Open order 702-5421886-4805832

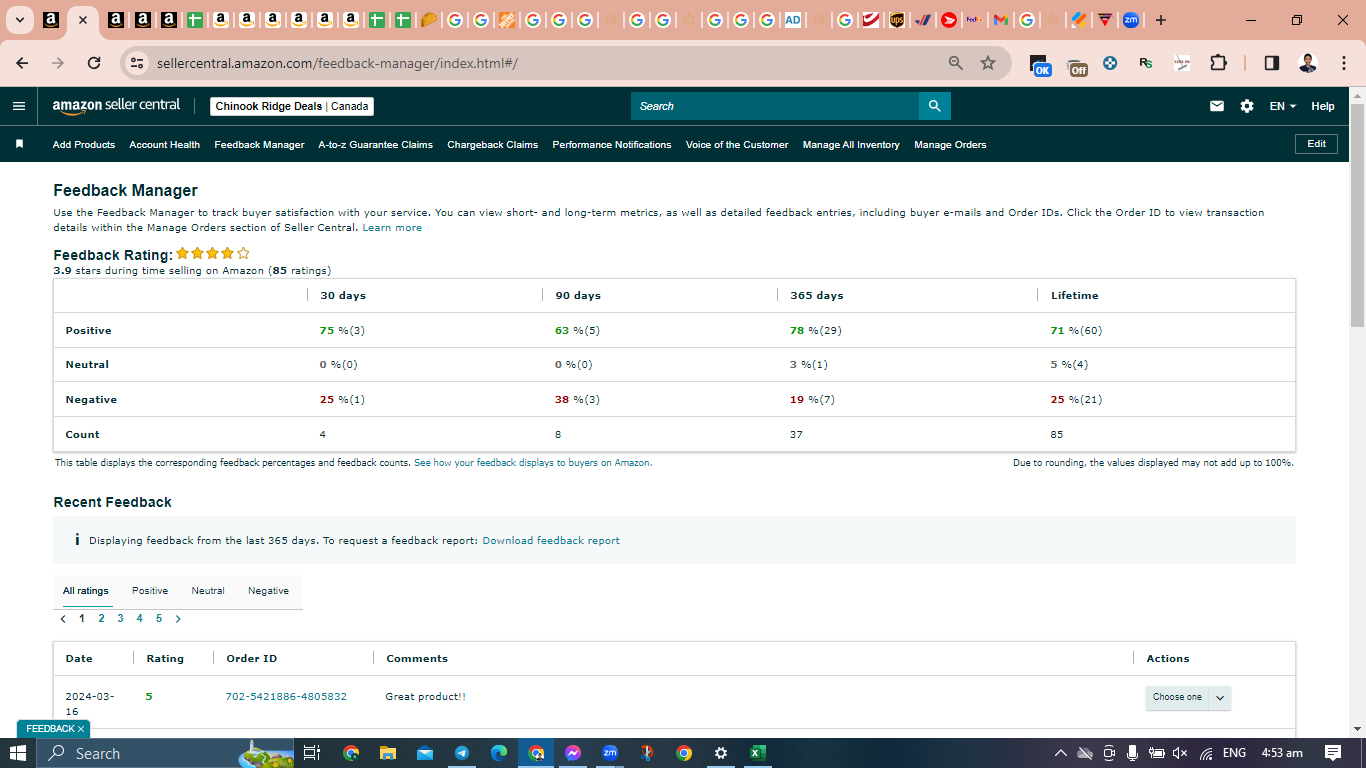coord(286,697)
